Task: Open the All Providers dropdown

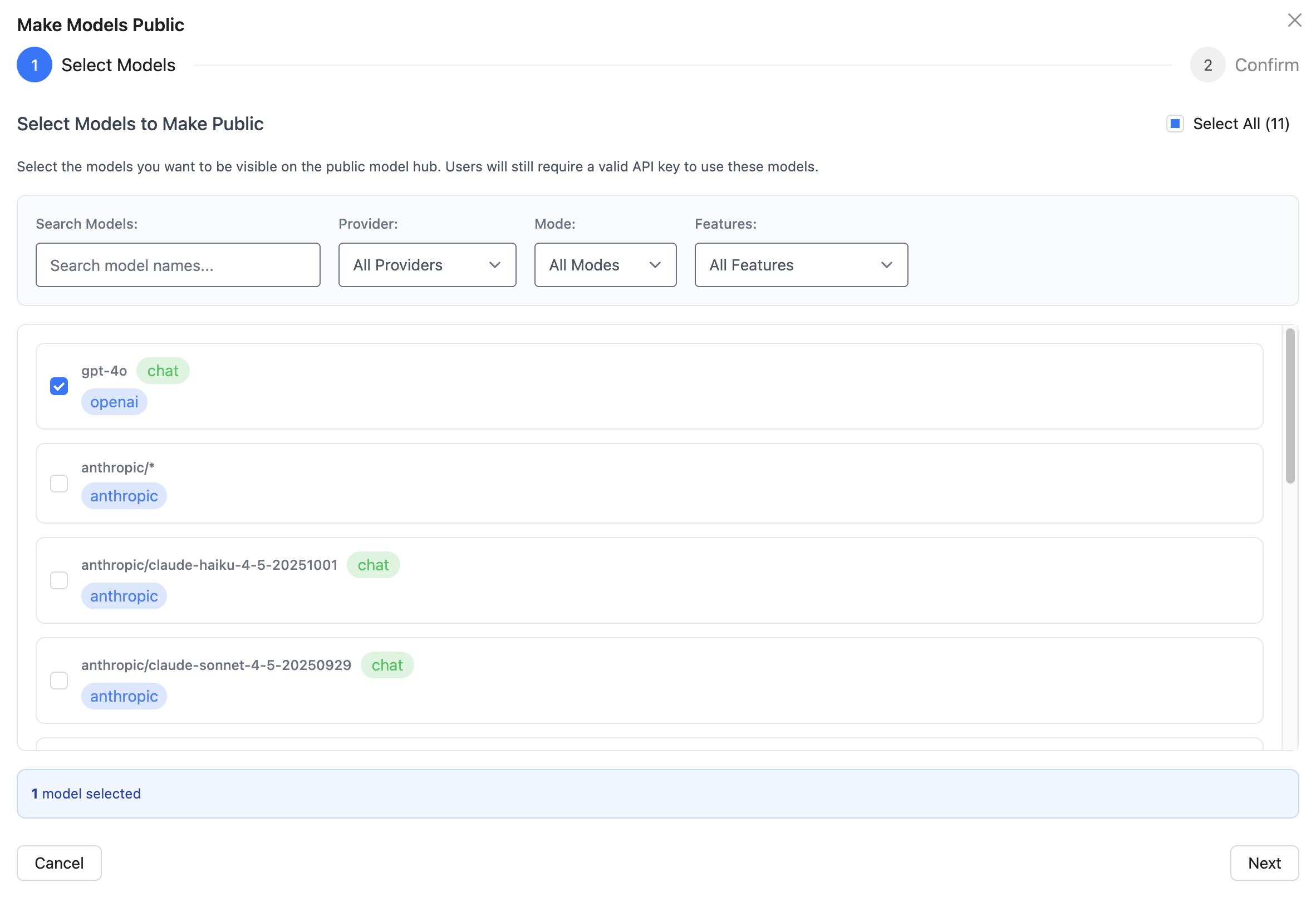Action: click(427, 265)
